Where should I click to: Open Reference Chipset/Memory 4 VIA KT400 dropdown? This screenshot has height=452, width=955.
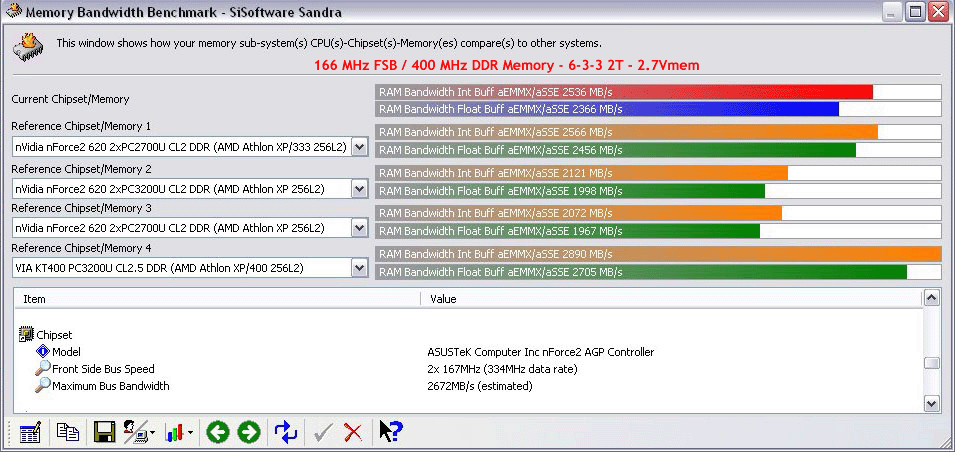pyautogui.click(x=360, y=268)
